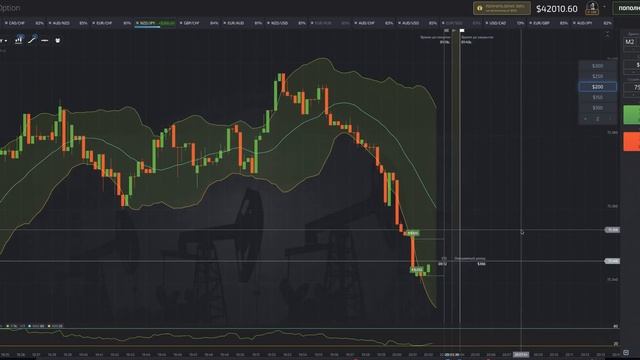Click the green buy (up) button
This screenshot has width=640, height=360.
[631, 115]
